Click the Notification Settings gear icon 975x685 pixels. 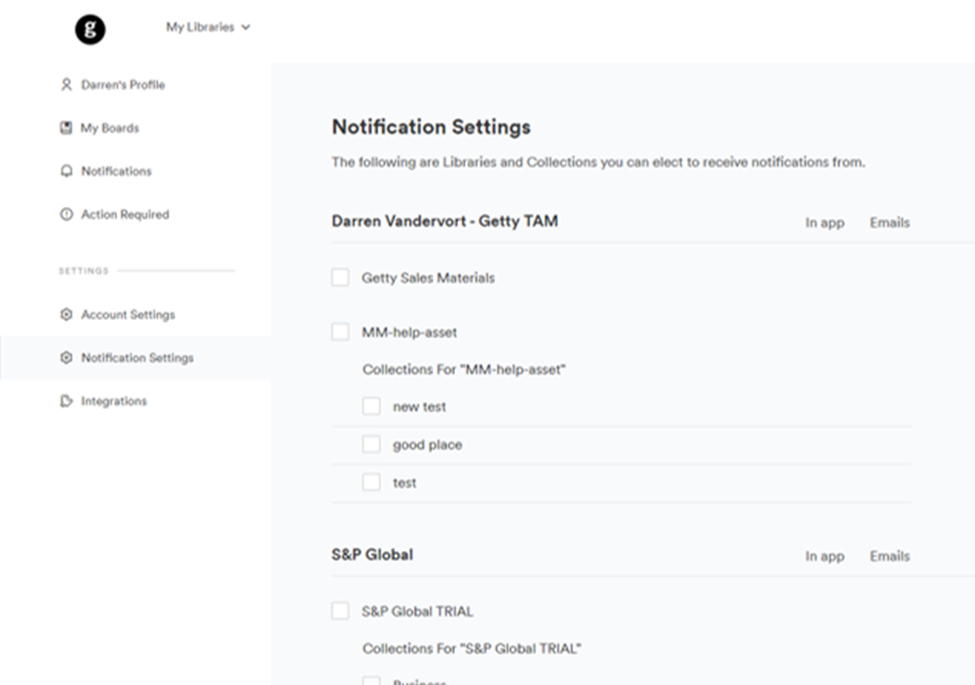[66, 357]
